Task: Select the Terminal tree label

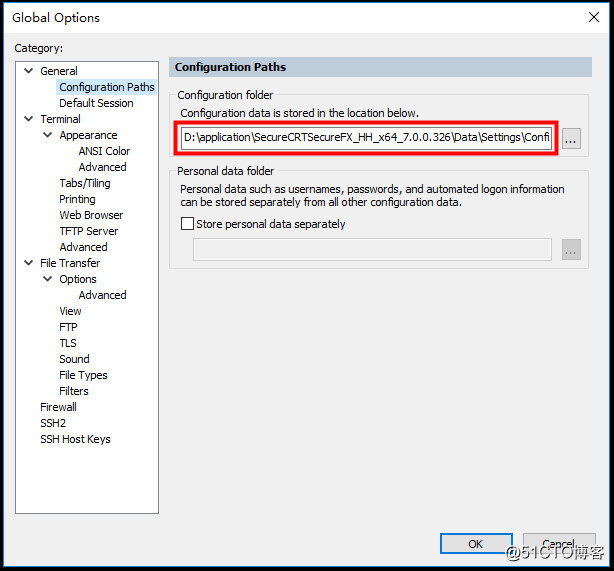Action: [x=60, y=119]
